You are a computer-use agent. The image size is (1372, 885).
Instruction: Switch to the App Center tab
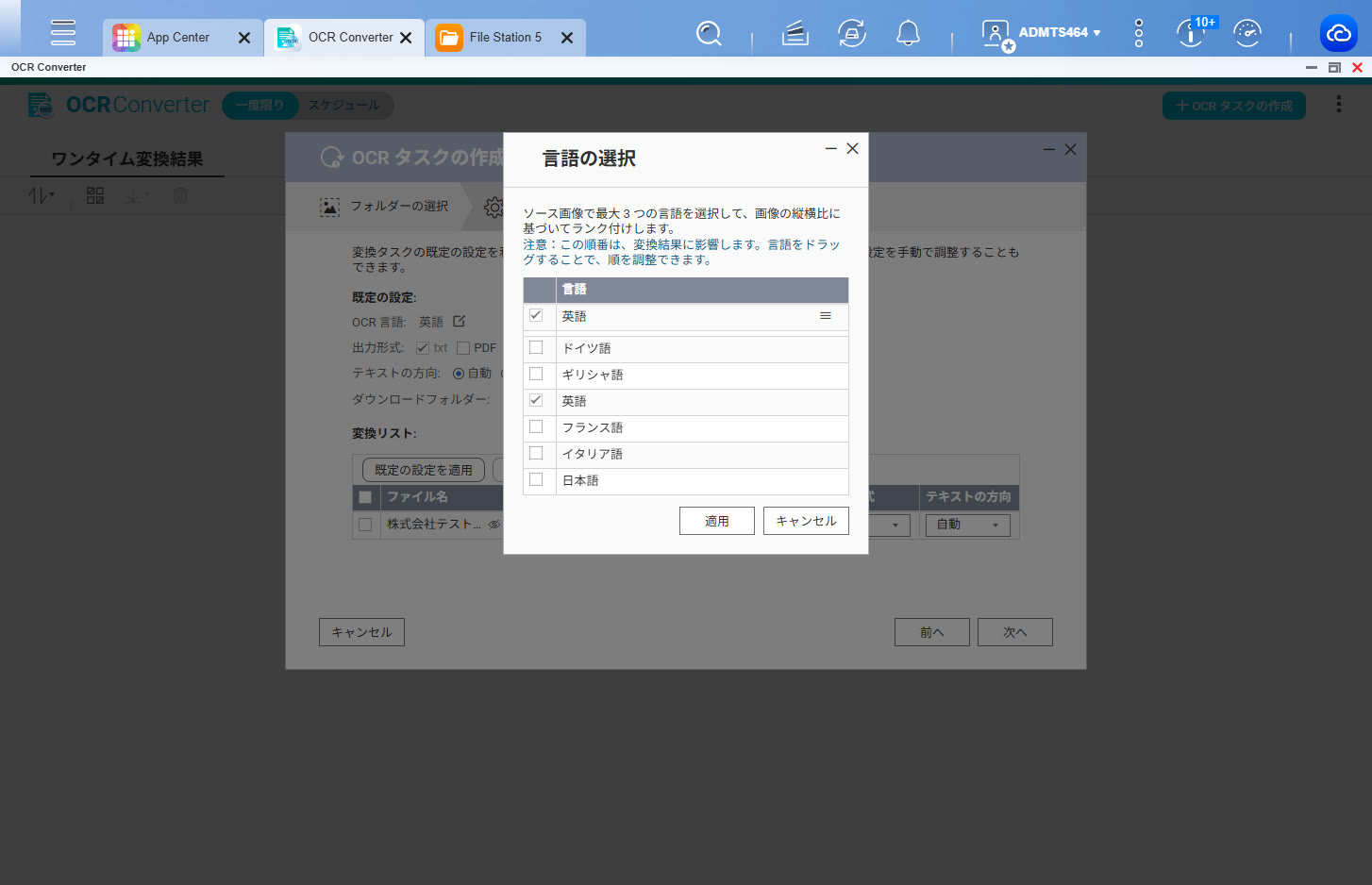[x=177, y=38]
